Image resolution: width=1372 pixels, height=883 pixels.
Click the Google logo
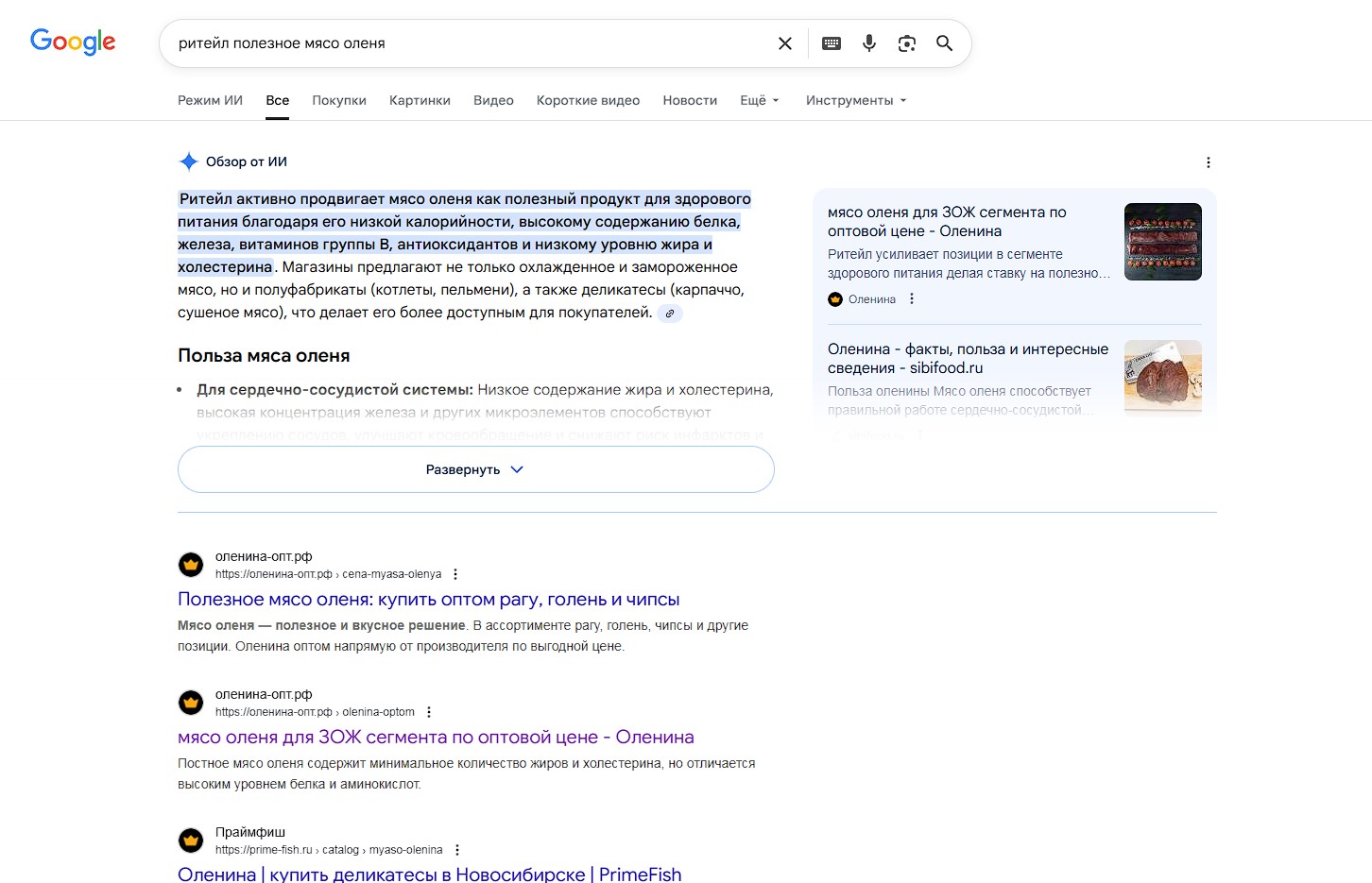click(73, 42)
